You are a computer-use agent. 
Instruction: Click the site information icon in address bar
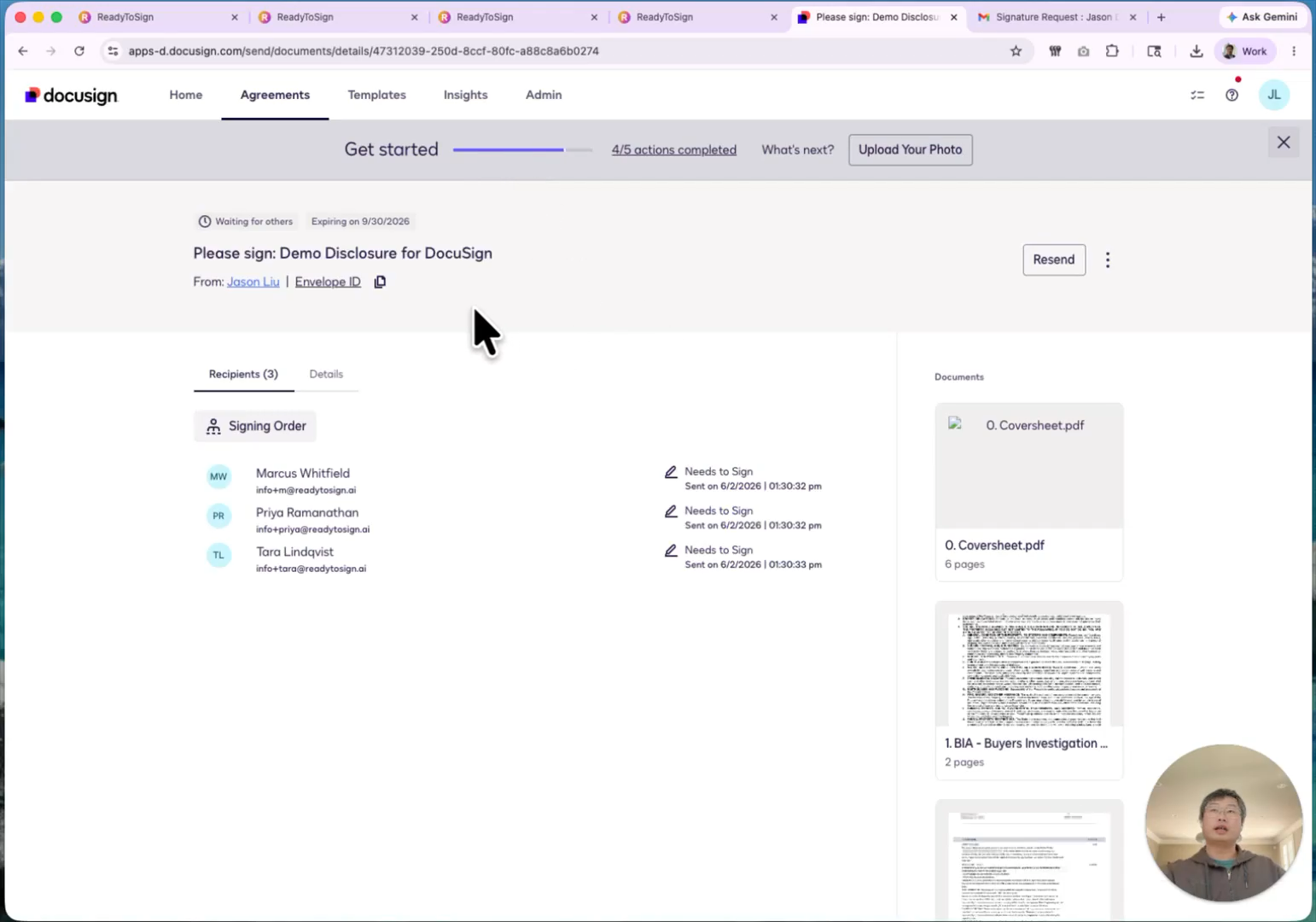pos(113,51)
